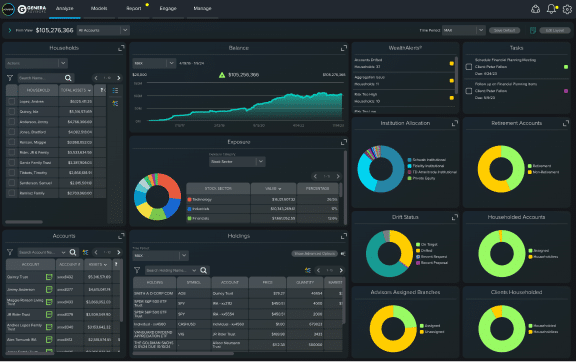Screen dimensions: 576x362
Task: Click the teal notes icon beside Edit Layout
Action: pos(533,30)
